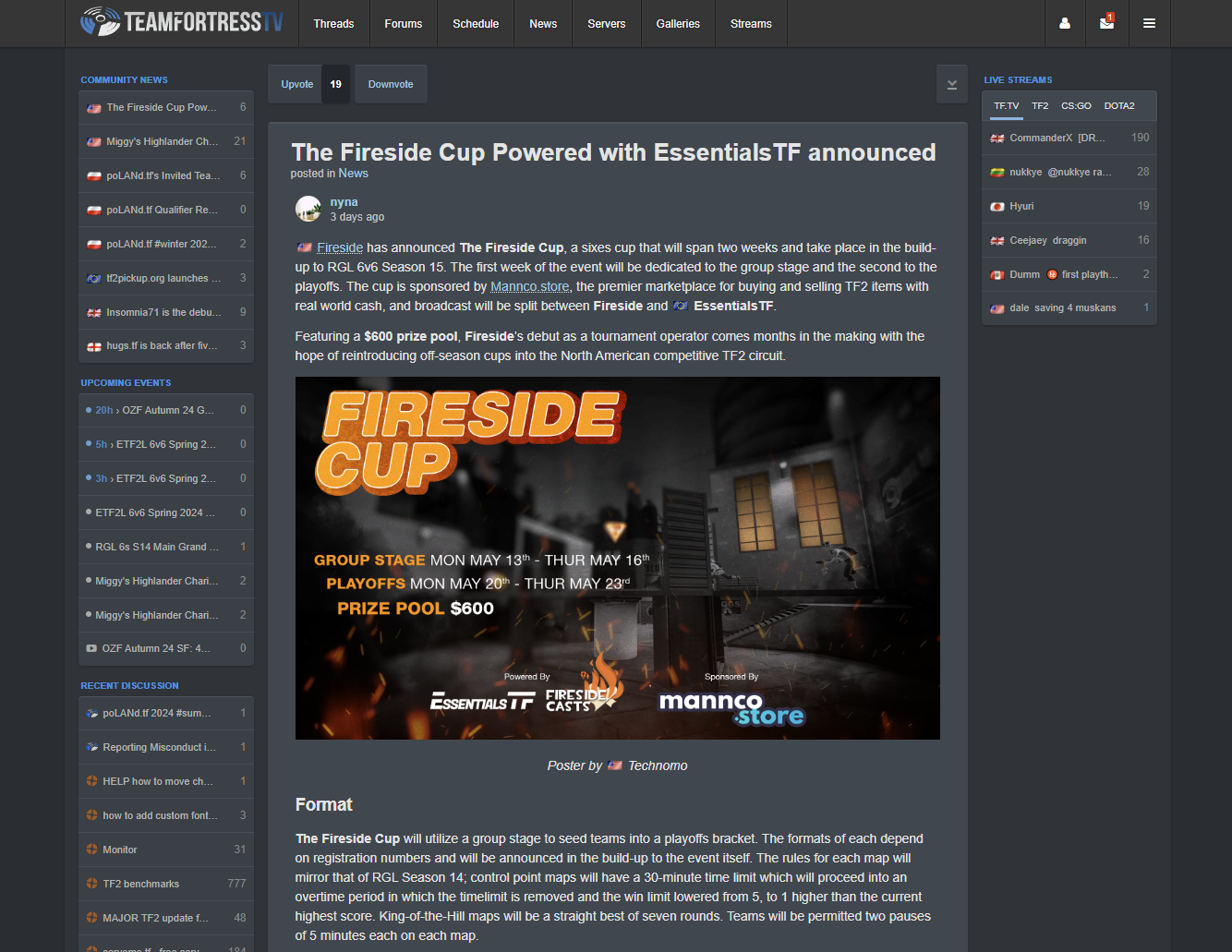
Task: Follow the Fireside hyperlink in article
Action: pos(340,247)
